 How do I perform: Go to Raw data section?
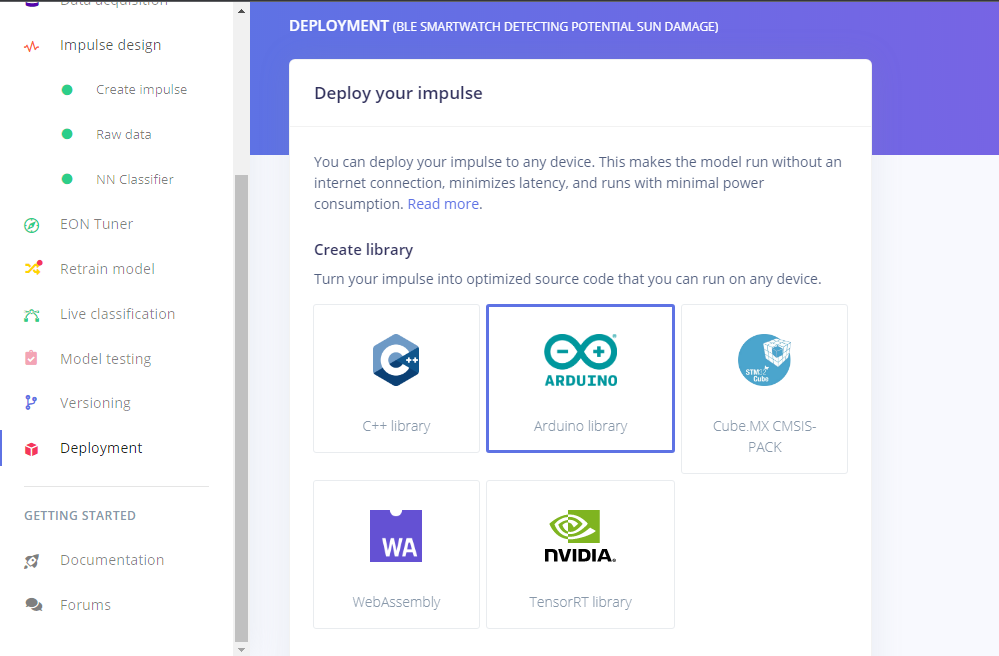(x=124, y=134)
